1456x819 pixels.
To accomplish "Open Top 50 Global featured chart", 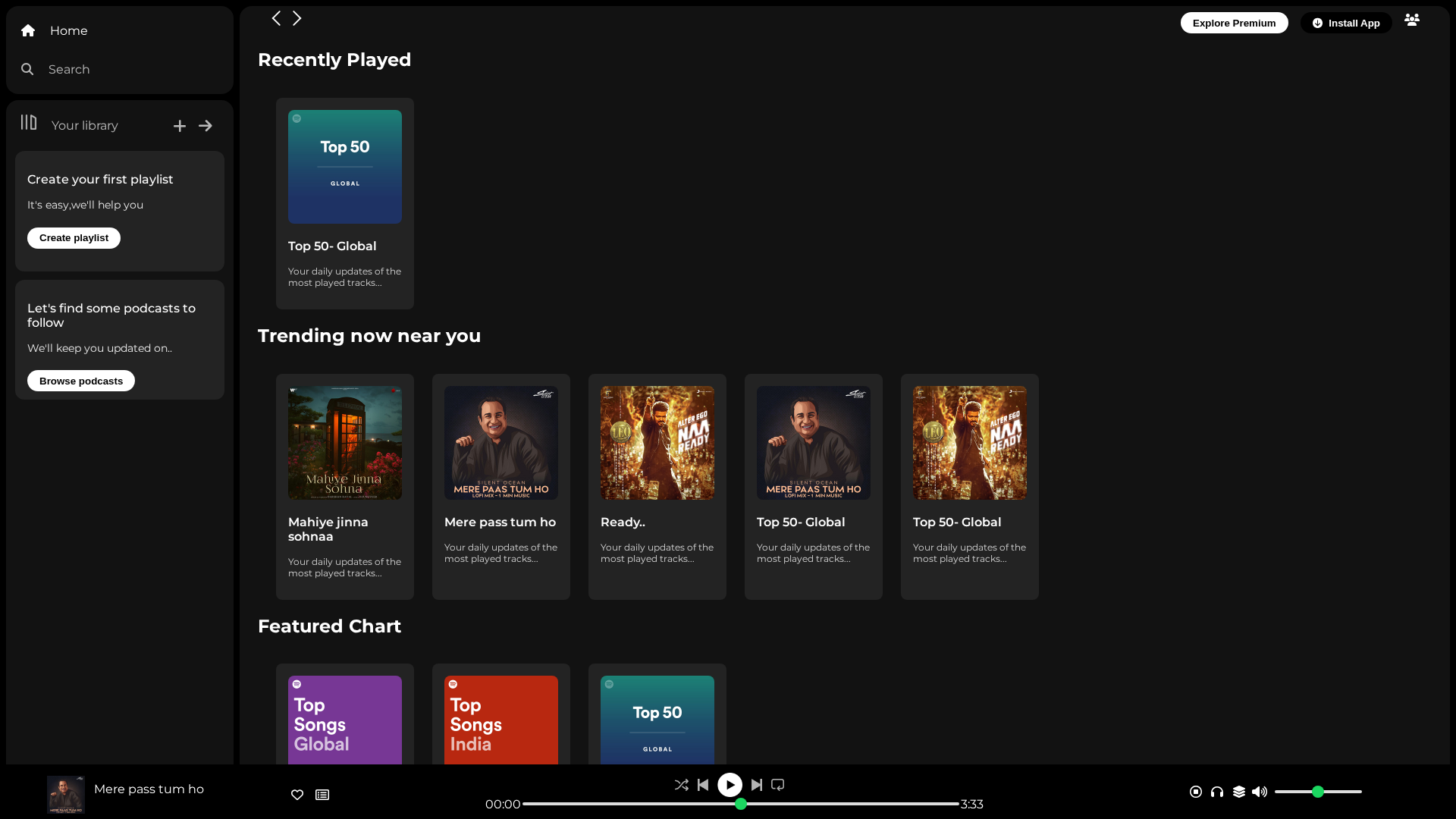I will tap(657, 714).
